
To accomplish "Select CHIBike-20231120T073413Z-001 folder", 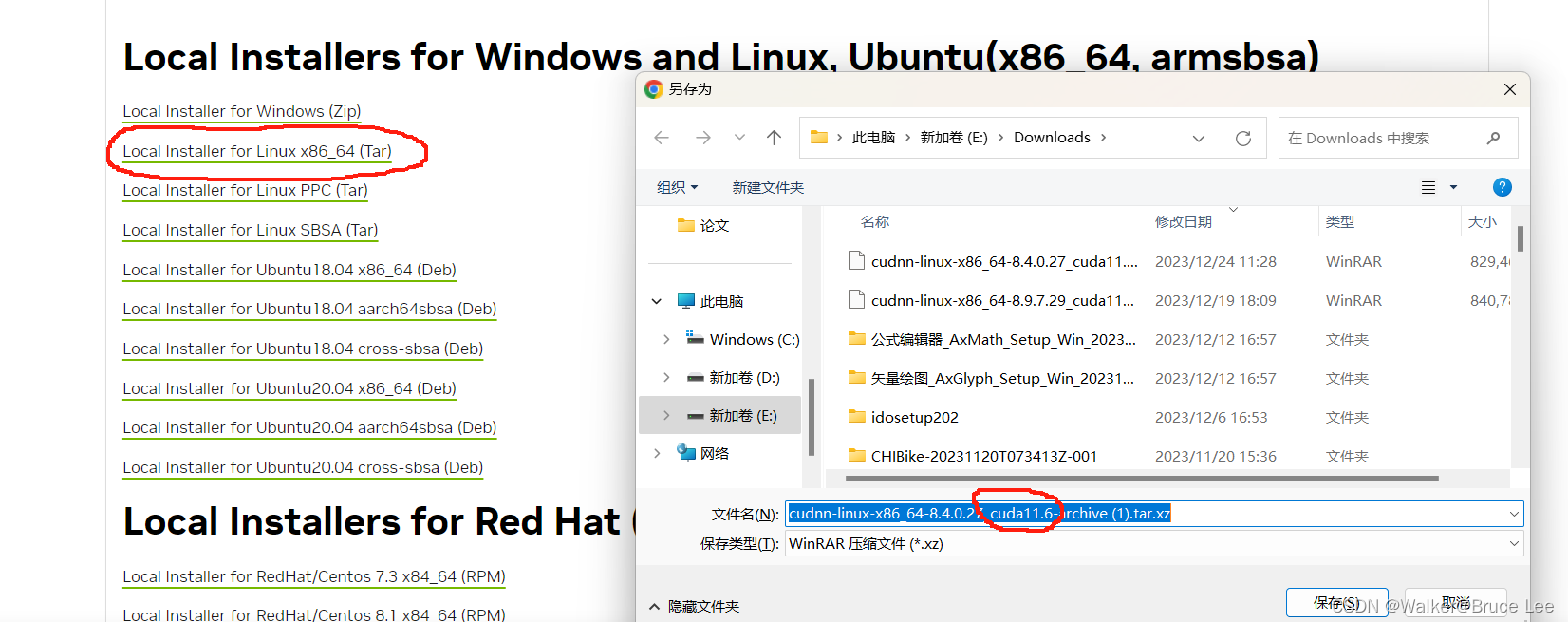I will (x=983, y=456).
